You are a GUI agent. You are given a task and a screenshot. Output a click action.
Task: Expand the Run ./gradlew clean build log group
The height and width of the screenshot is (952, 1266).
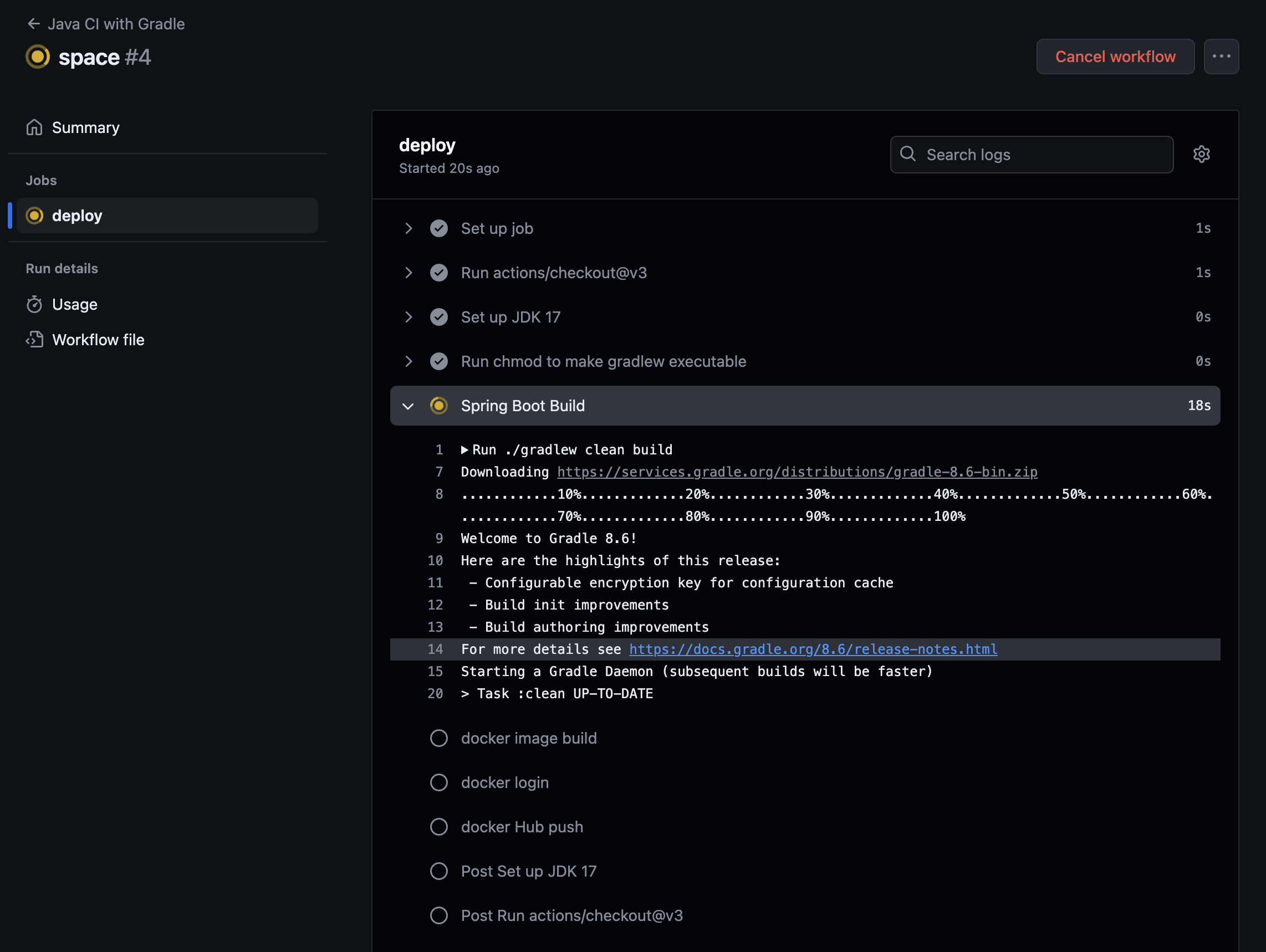point(464,451)
